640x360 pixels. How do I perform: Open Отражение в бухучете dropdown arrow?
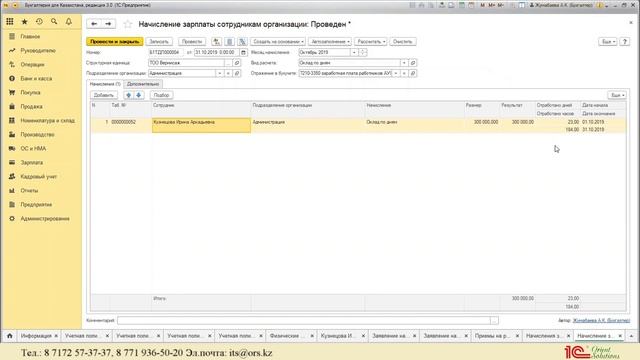click(x=396, y=73)
